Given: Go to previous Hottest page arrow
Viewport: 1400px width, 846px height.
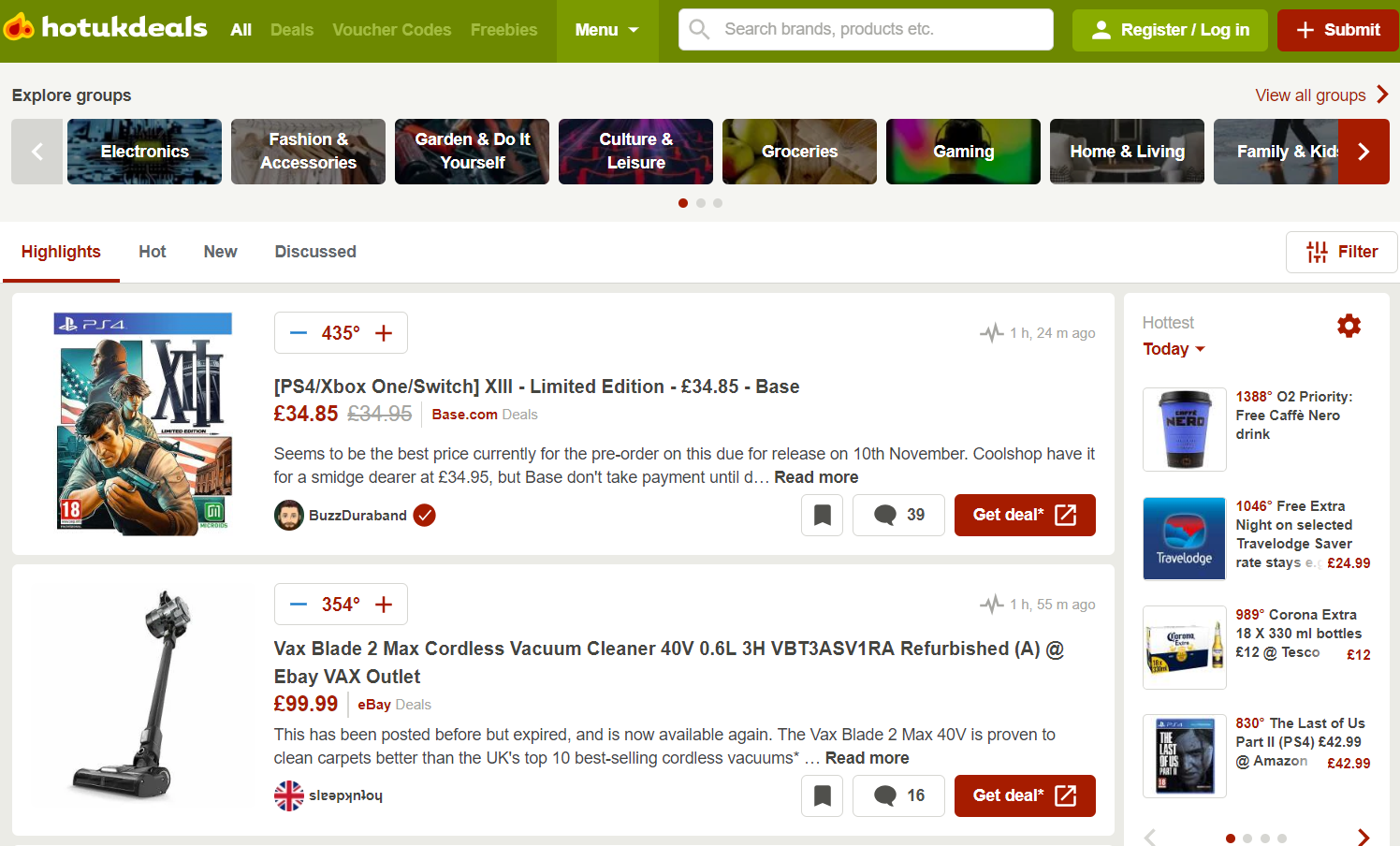Looking at the screenshot, I should 1150,838.
